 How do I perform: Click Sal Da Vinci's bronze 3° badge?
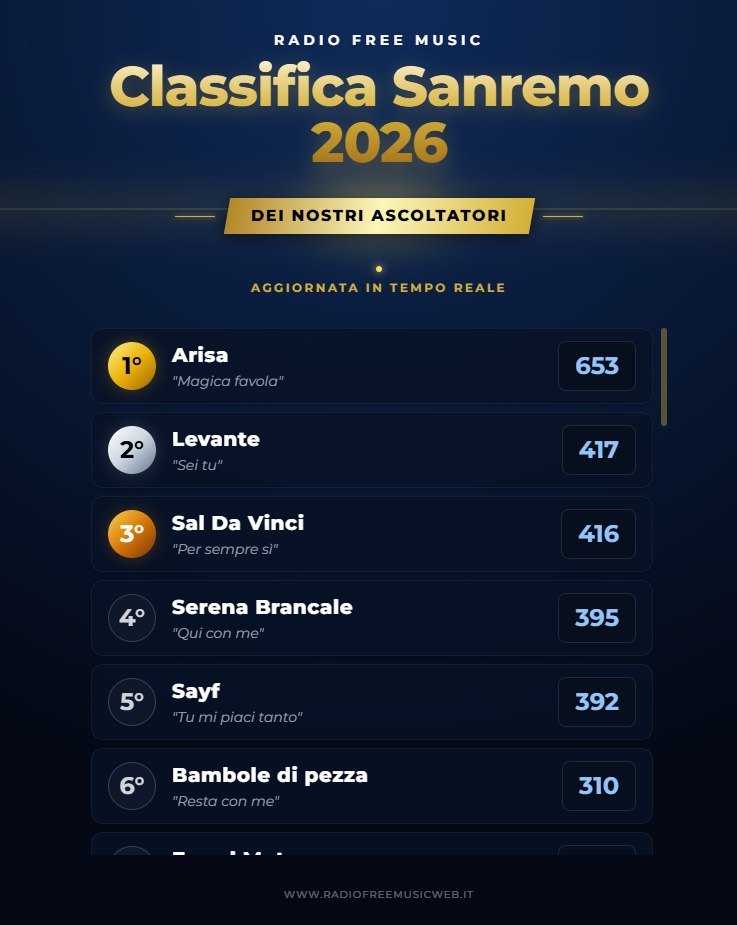tap(132, 534)
